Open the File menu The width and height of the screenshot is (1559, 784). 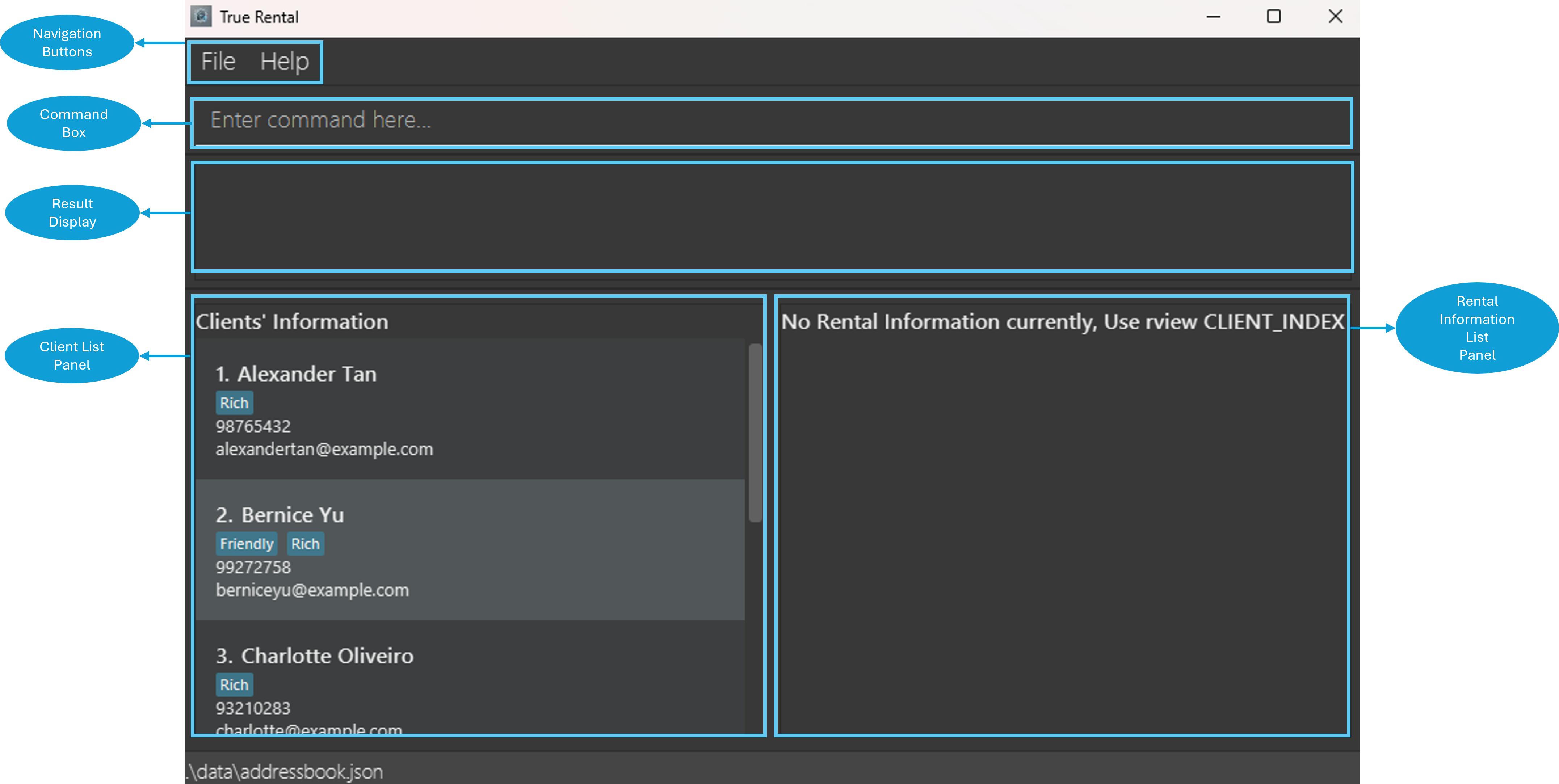(x=218, y=61)
